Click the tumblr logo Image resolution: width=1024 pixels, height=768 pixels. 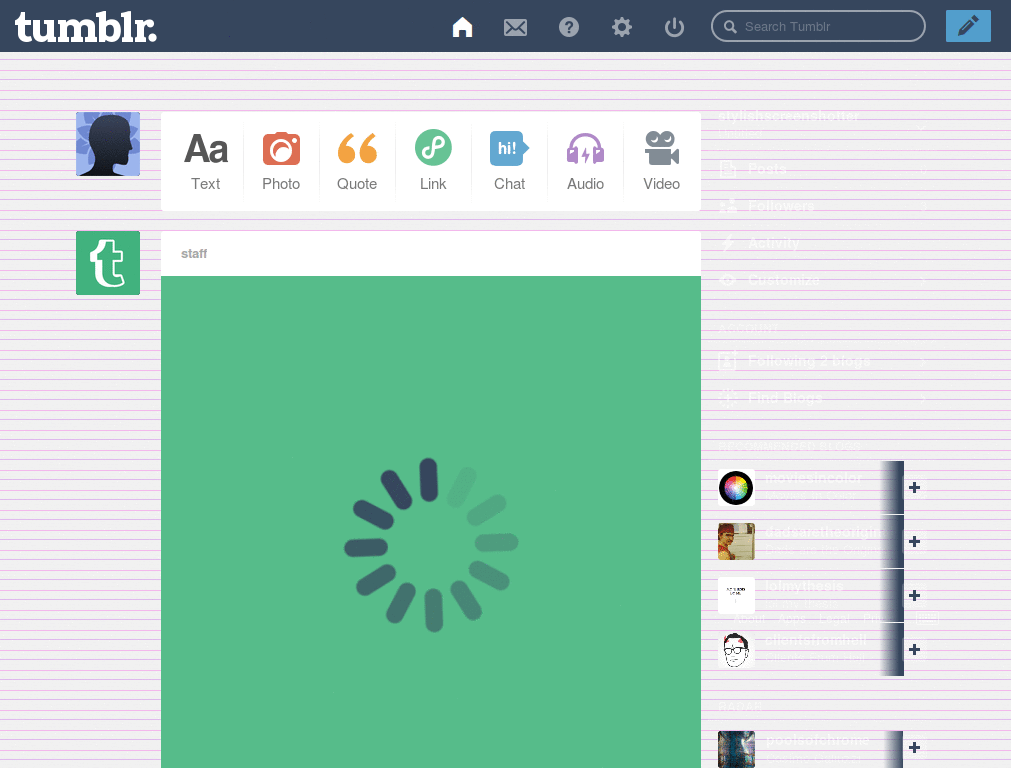point(86,27)
